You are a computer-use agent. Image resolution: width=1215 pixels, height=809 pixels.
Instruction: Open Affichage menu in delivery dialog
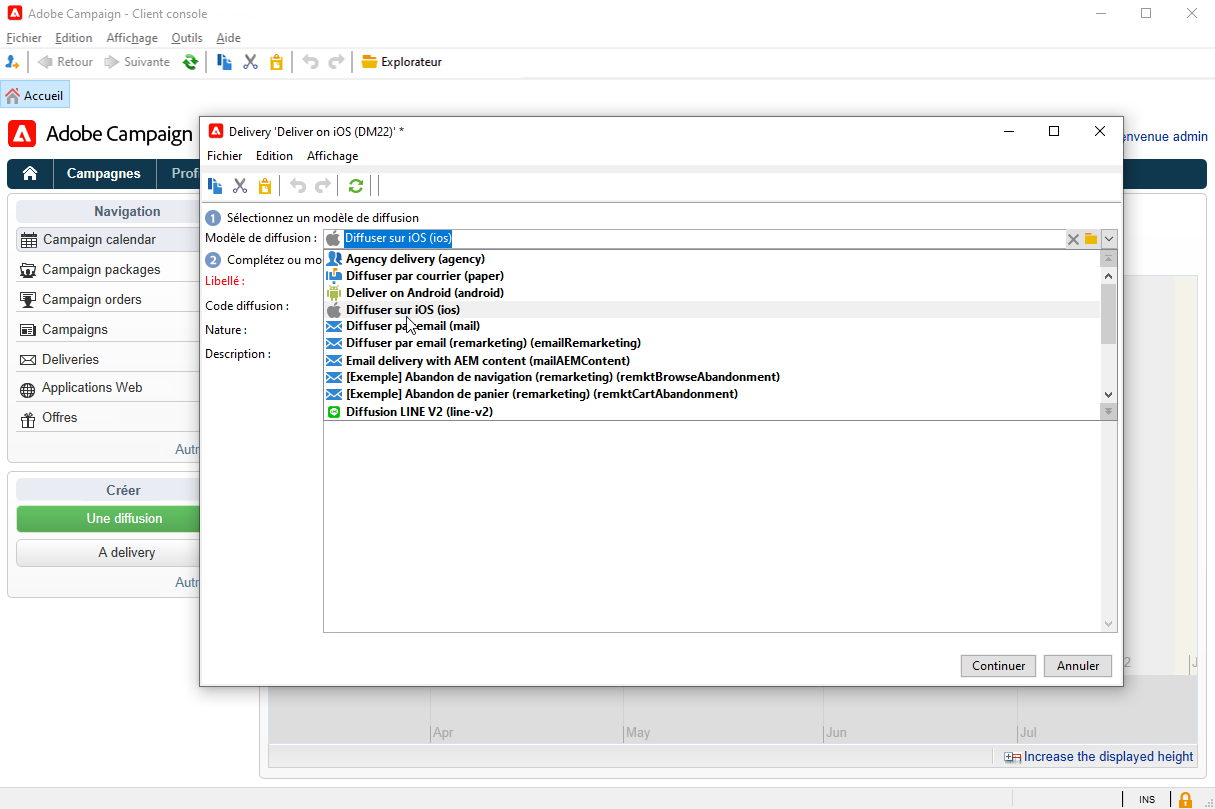coord(332,156)
